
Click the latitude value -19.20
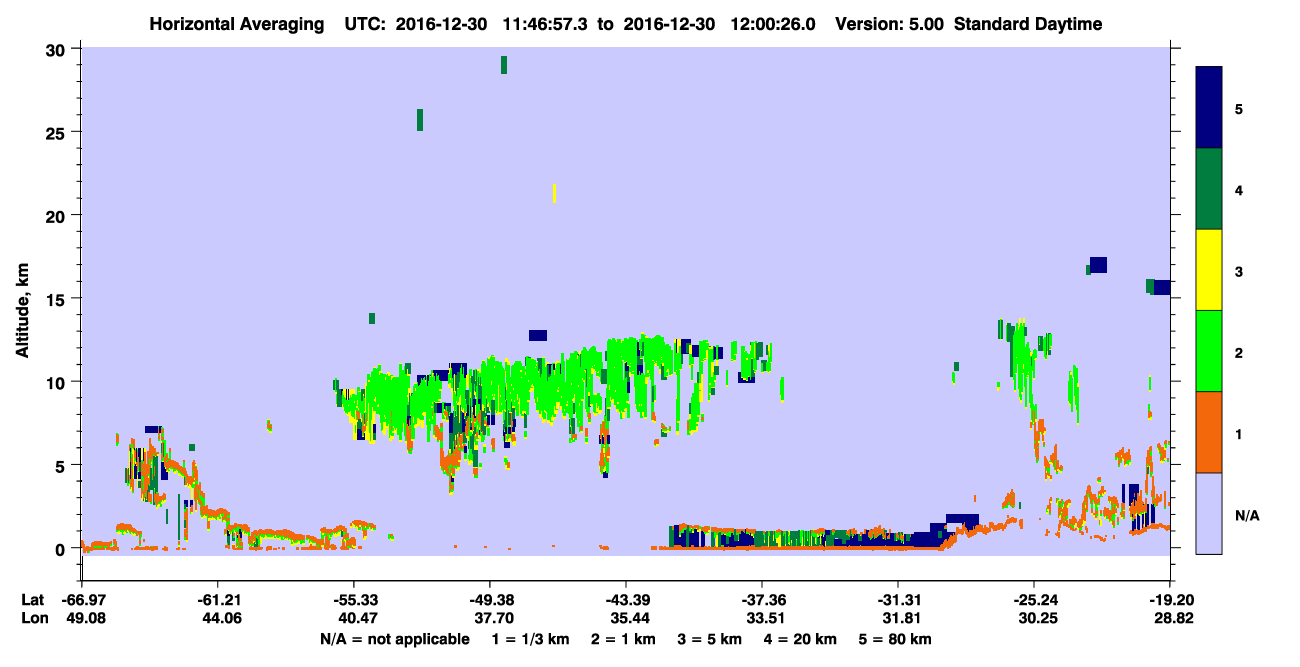coord(1169,600)
